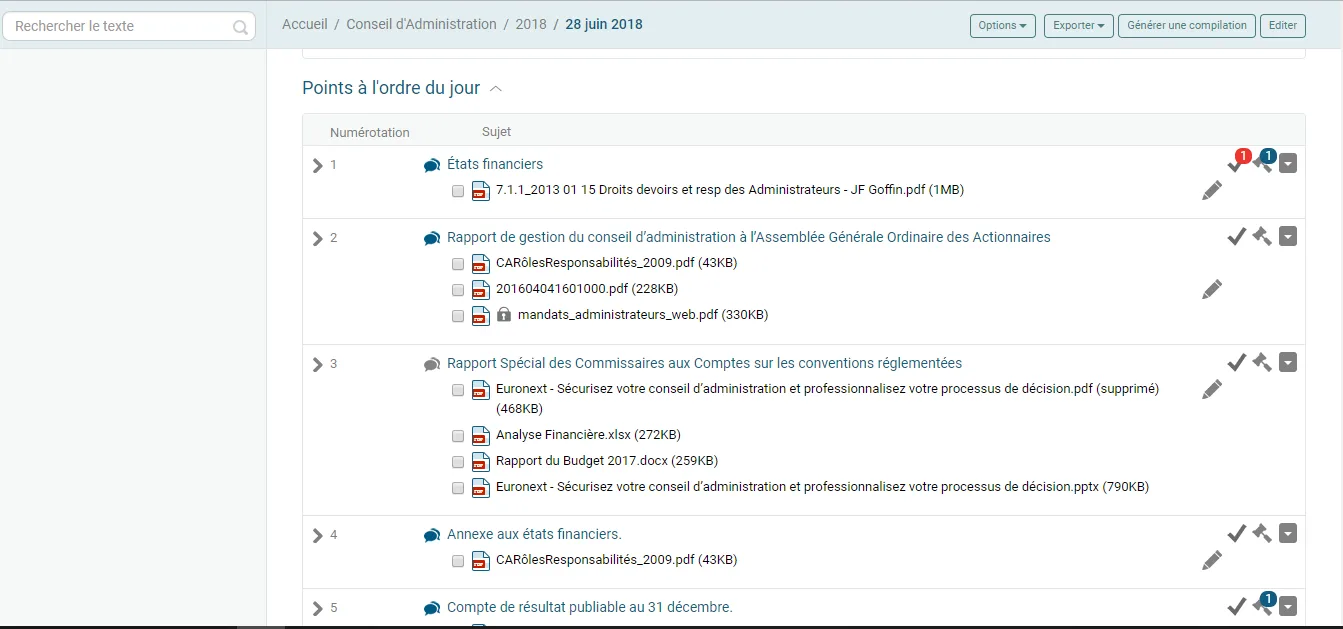Open actions dropdown arrow for Rapport de gestion
1343x629 pixels.
tap(1288, 236)
